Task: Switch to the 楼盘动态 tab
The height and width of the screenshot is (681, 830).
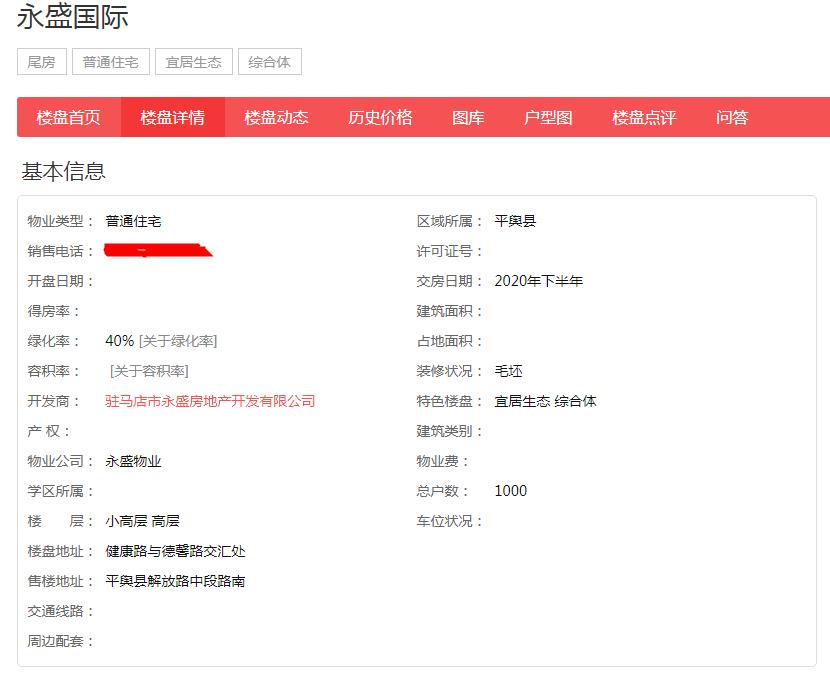Action: (x=276, y=117)
